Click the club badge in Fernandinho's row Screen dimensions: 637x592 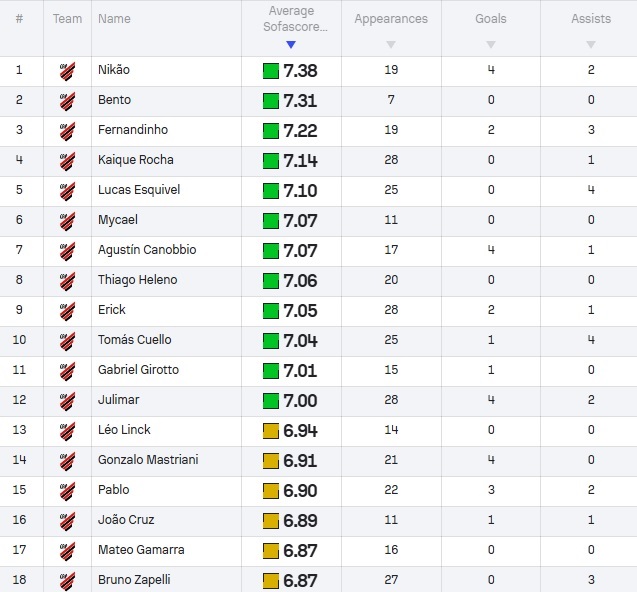coord(67,131)
